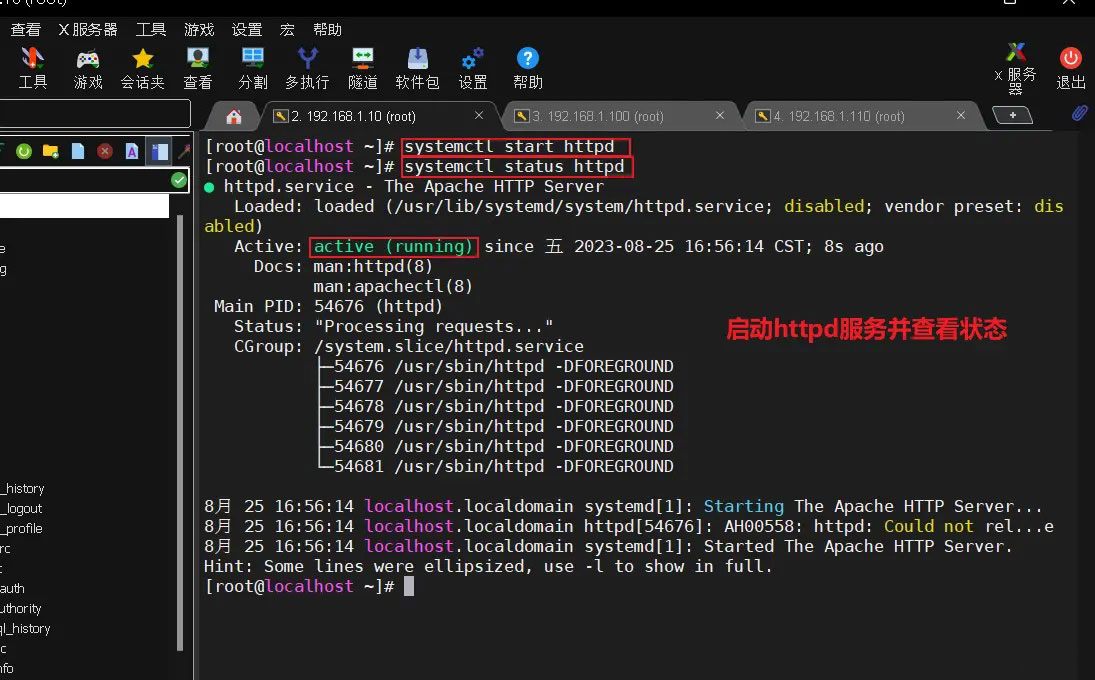
Task: Open the 工具 toolbar button
Action: pos(32,68)
